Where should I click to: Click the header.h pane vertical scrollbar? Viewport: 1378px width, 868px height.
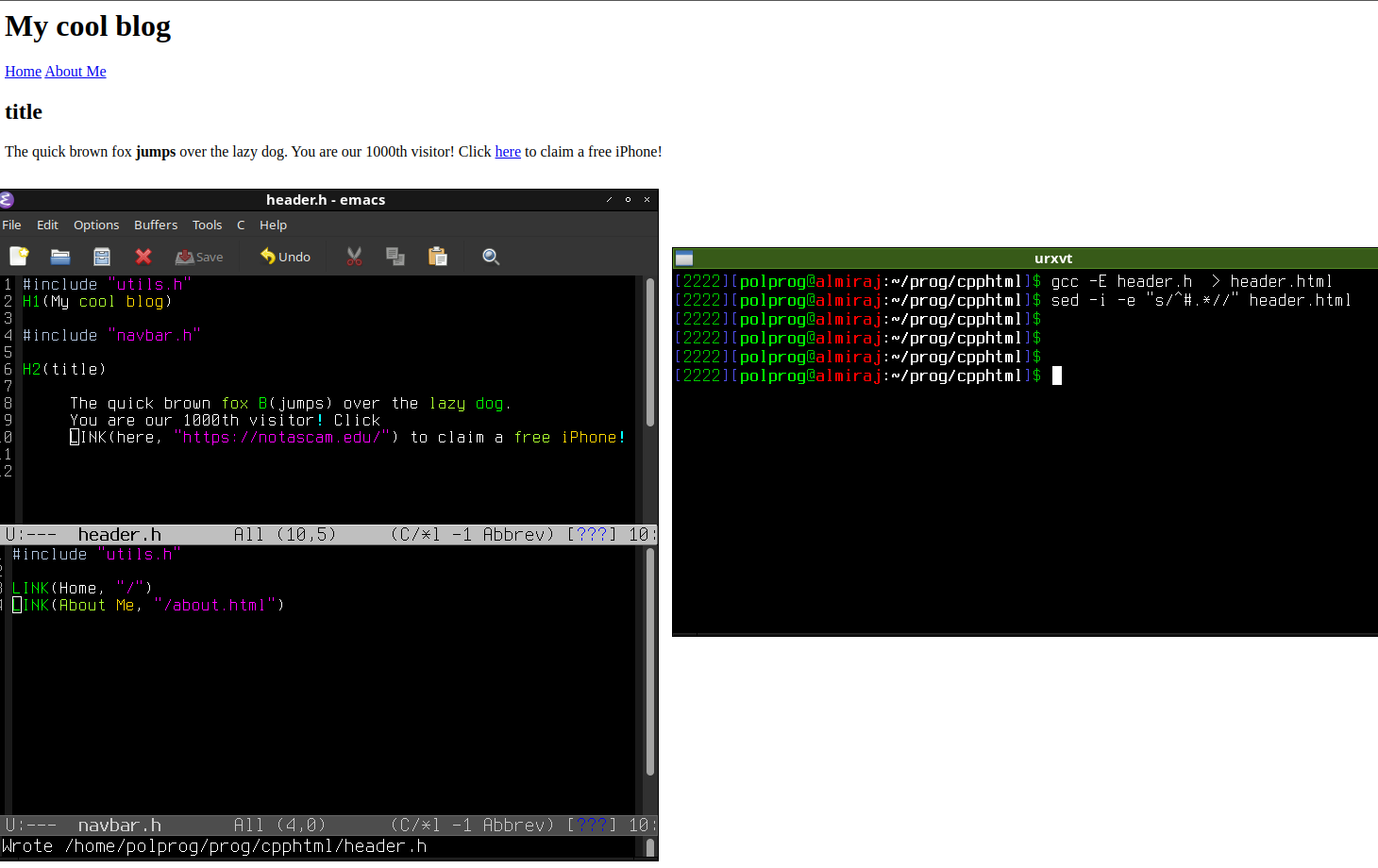tap(650, 351)
